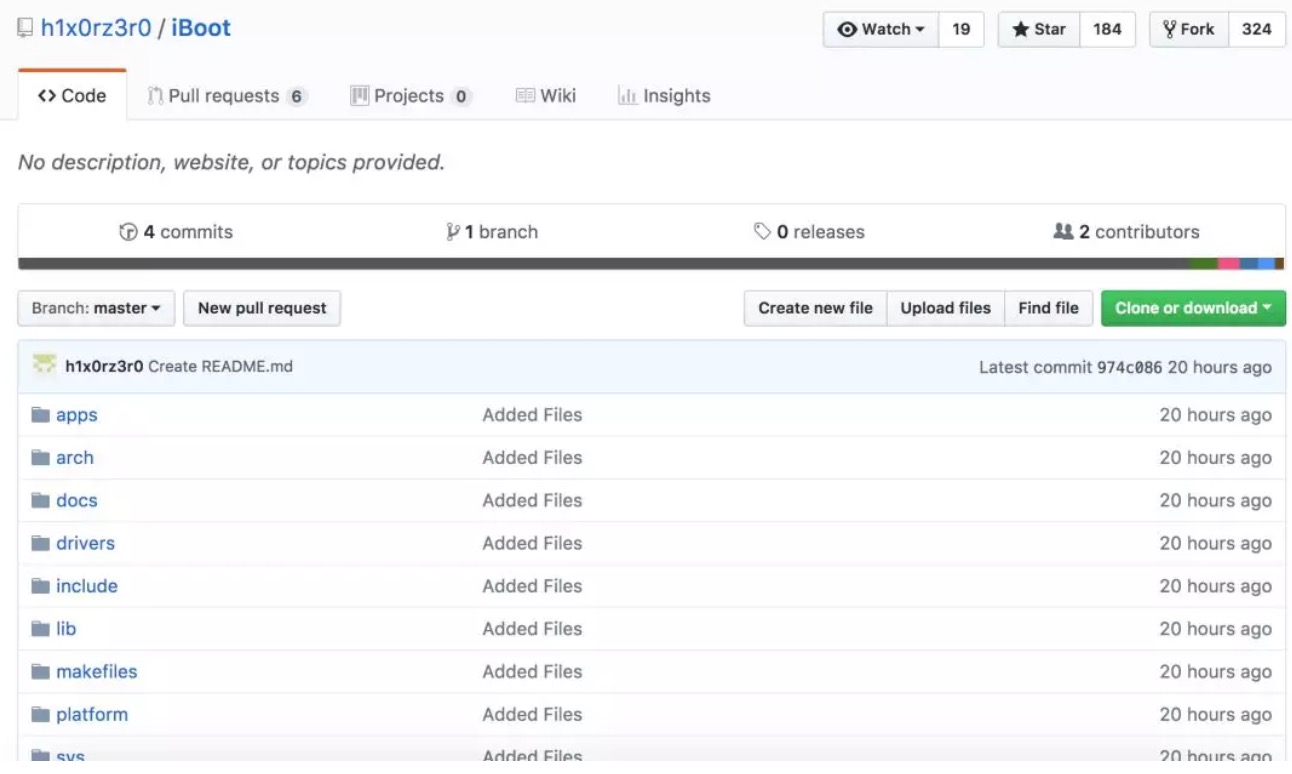Click the people icon beside 2 contributors

(x=1063, y=232)
